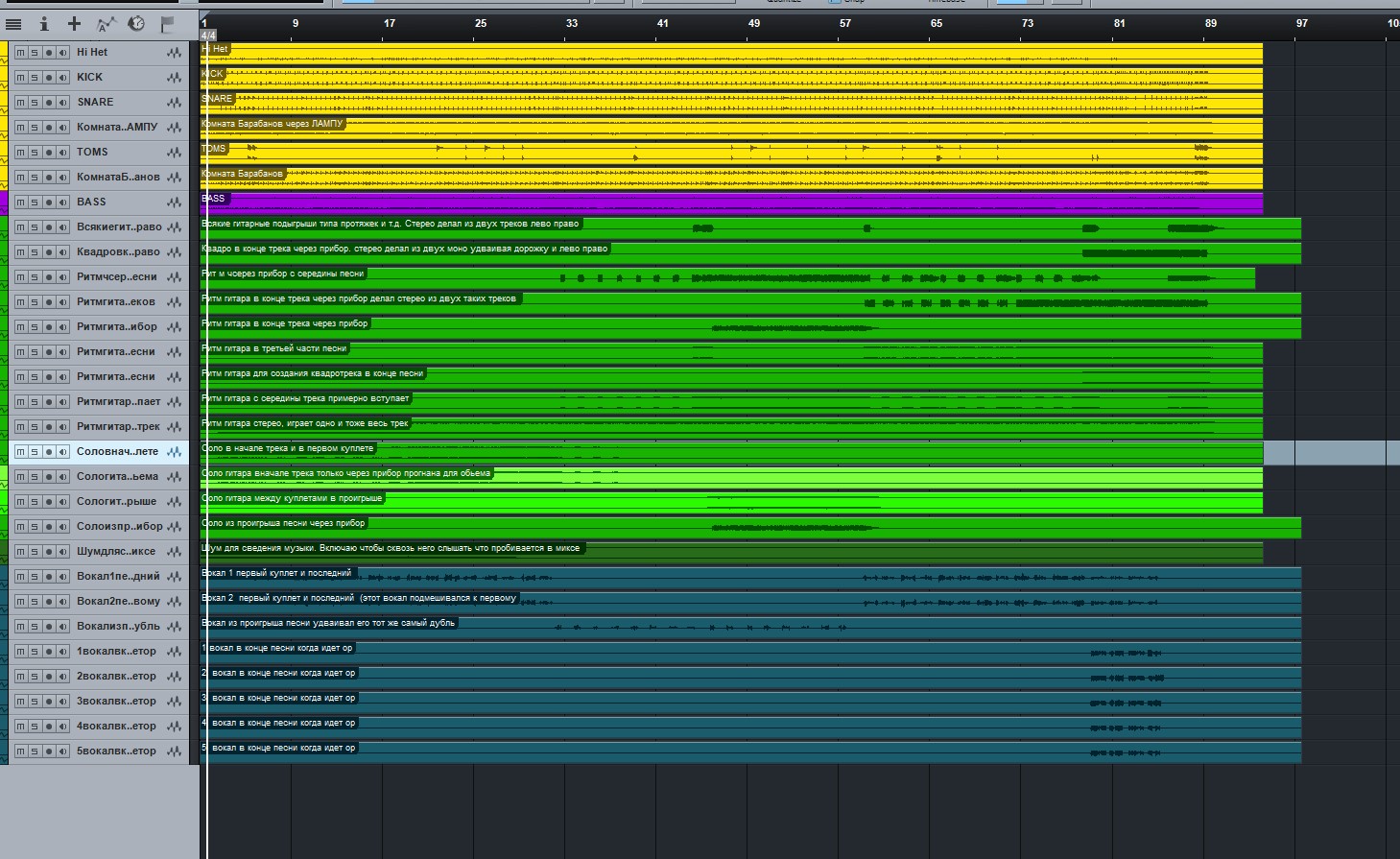Open the Track List panel
Screen dimensions: 1400x859
13,24
